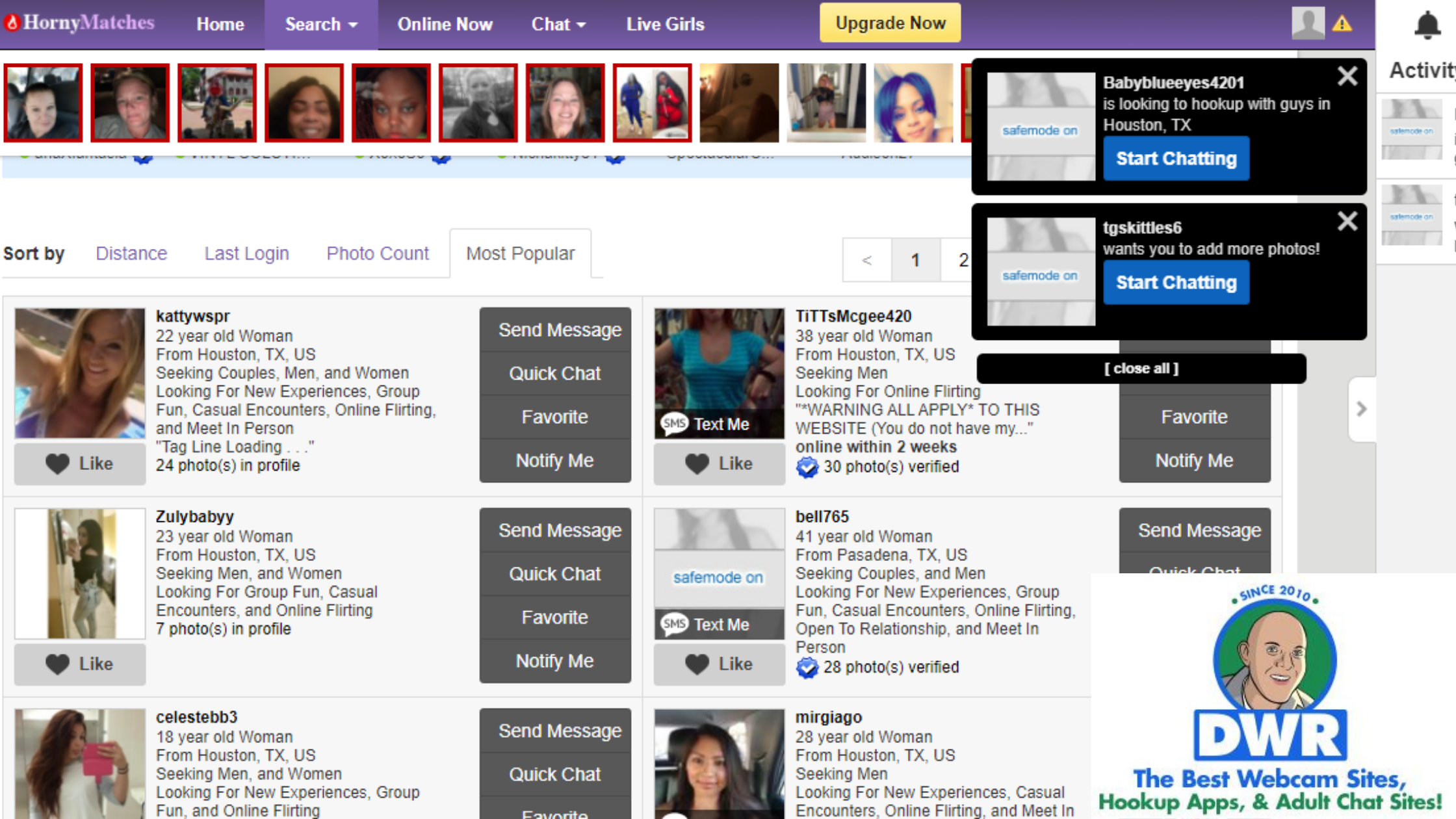The width and height of the screenshot is (1456, 819).
Task: Click HornyMatches logo flame icon
Action: 12,23
